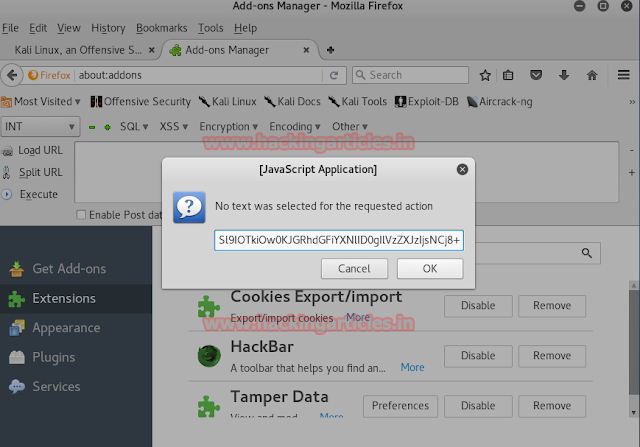The width and height of the screenshot is (640, 447).
Task: Close the Kali Linux tab
Action: [151, 50]
